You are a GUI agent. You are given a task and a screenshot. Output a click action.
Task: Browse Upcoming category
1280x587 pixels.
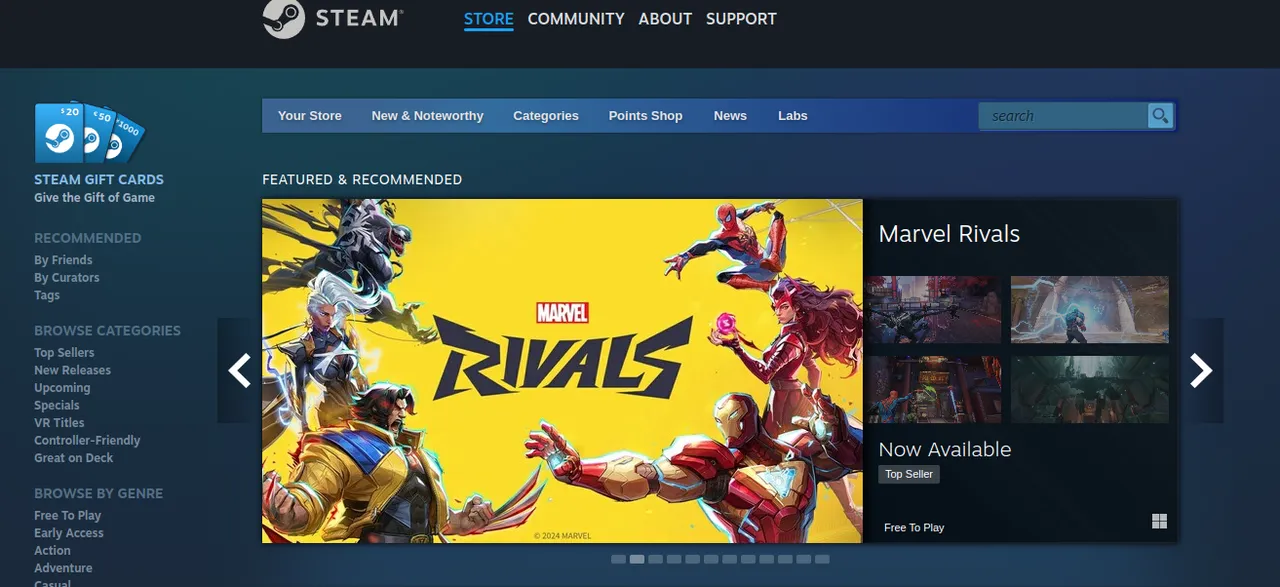tap(62, 388)
